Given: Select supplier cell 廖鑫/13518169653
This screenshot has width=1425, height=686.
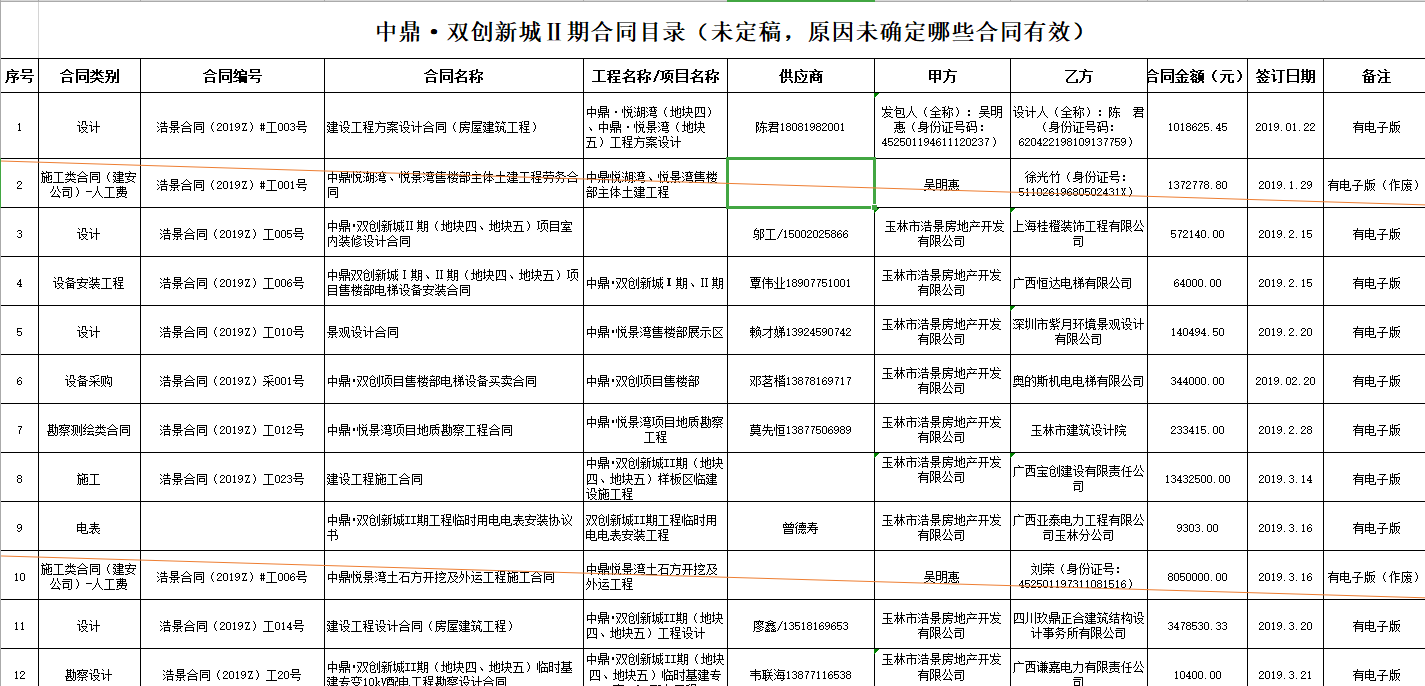Looking at the screenshot, I should point(801,626).
